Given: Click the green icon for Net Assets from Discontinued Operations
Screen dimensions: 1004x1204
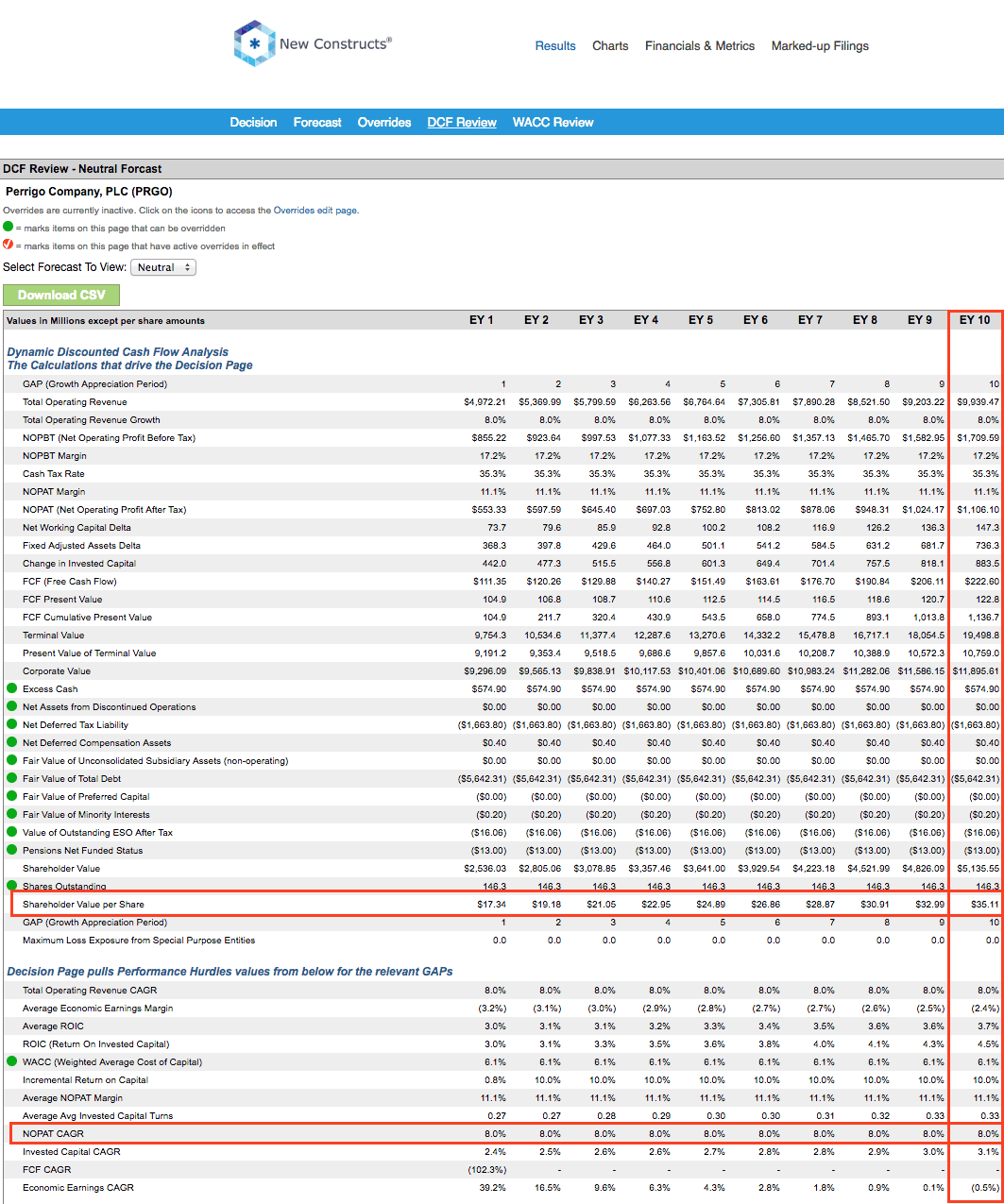Looking at the screenshot, I should click(x=11, y=706).
